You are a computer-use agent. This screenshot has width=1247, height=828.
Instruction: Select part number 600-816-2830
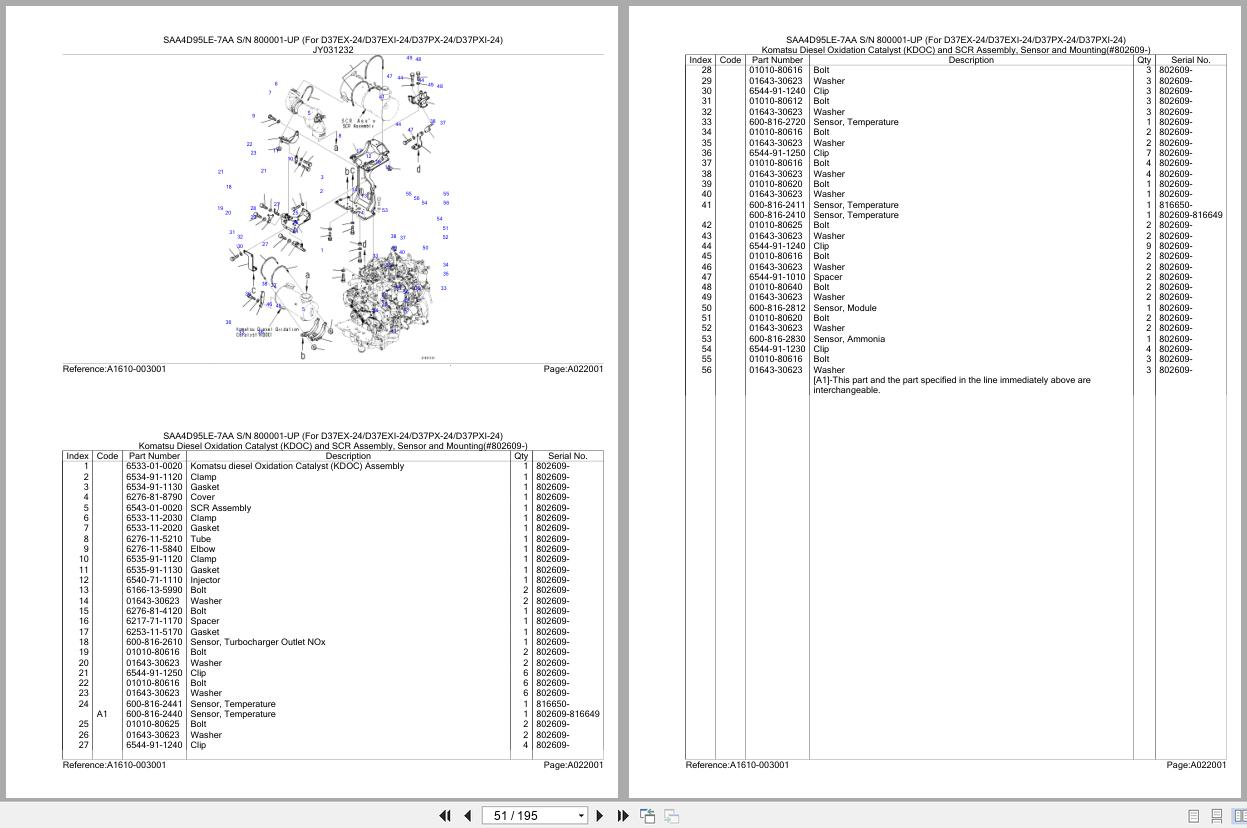click(x=777, y=339)
